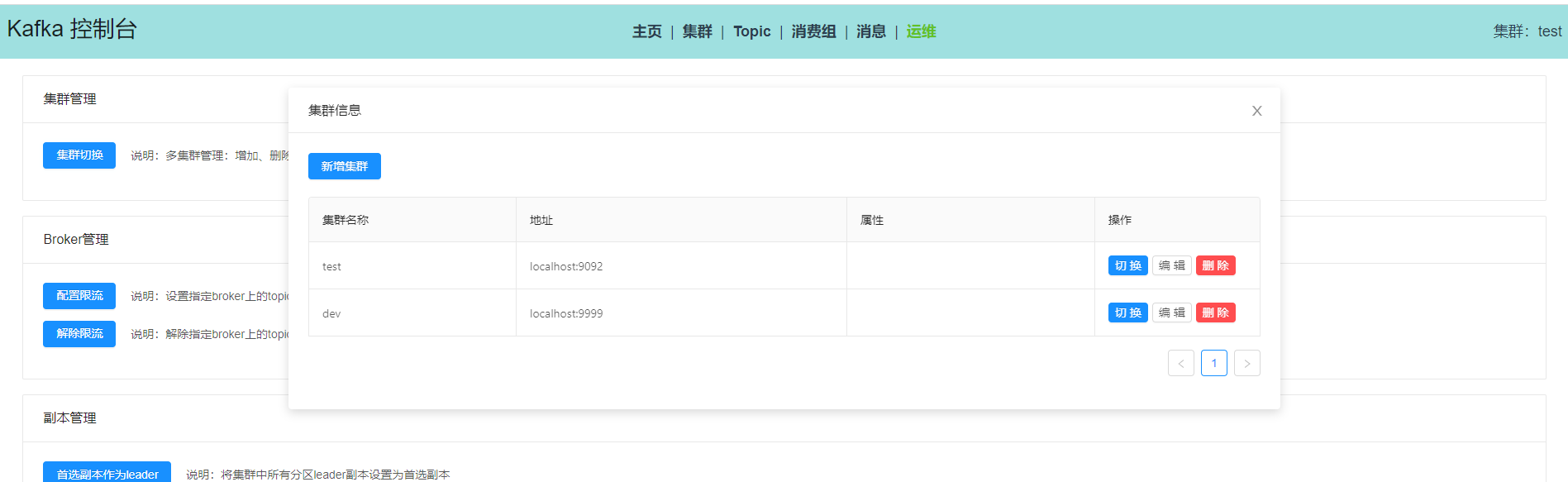Open the 集群 navigation item

click(697, 31)
